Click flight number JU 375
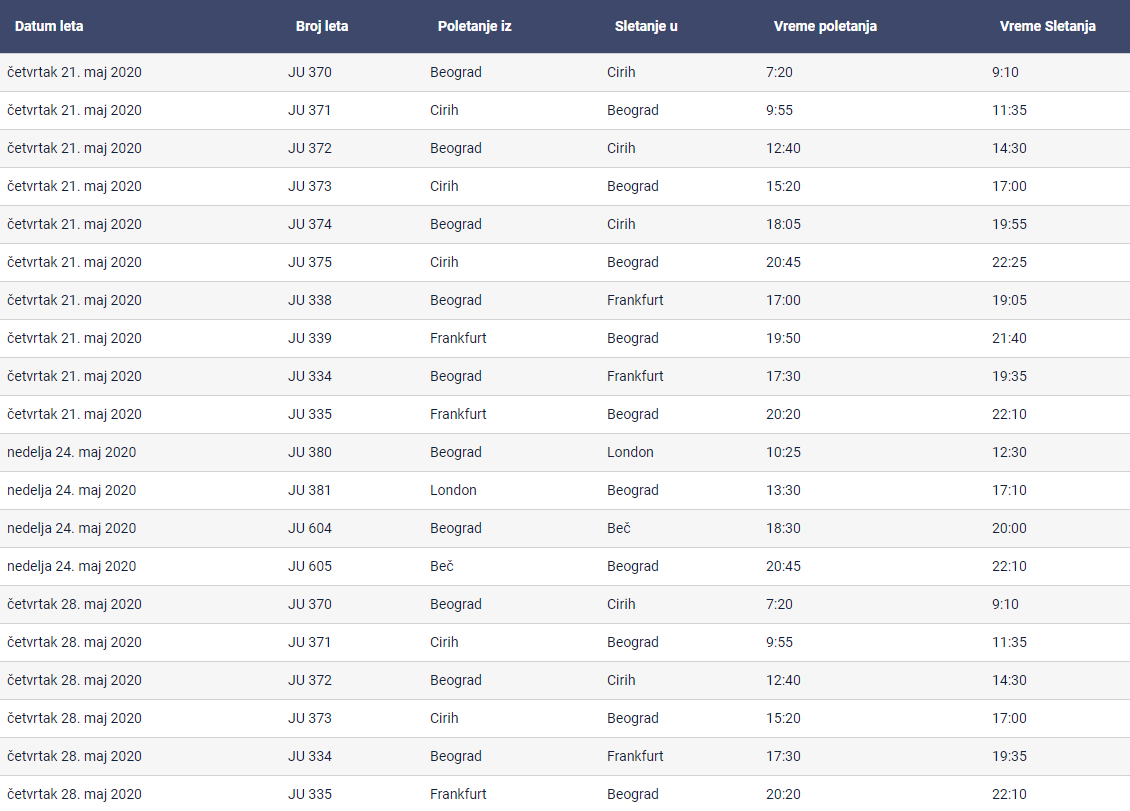Viewport: 1130px width, 811px height. (x=310, y=262)
